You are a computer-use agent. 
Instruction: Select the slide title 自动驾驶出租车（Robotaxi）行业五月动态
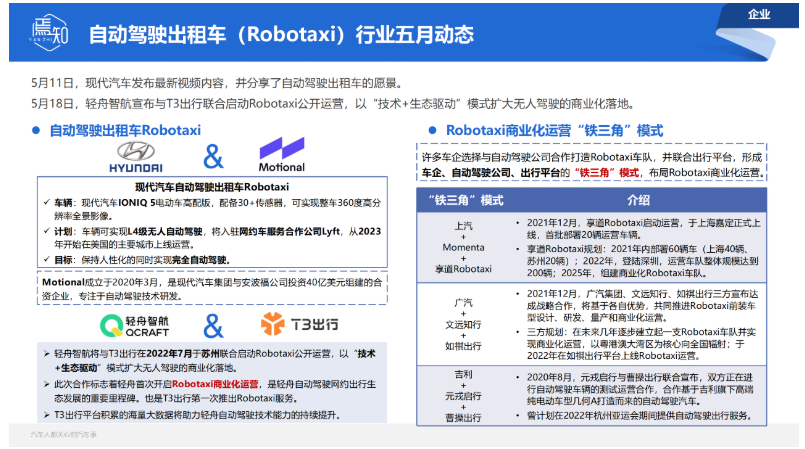point(281,34)
